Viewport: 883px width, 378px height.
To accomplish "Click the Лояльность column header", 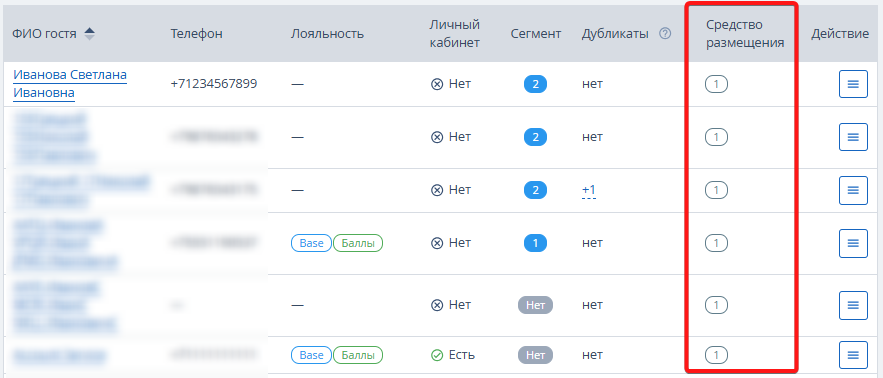I will 328,34.
